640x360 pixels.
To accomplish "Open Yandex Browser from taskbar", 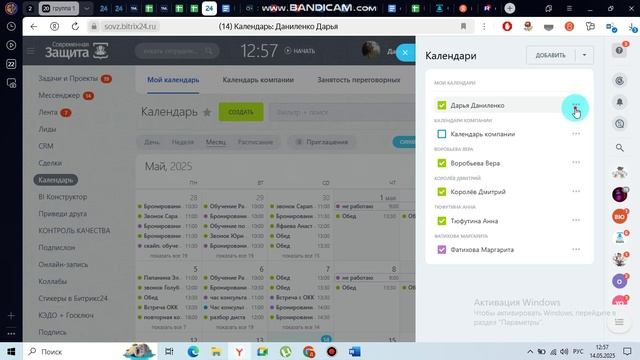I will coord(239,351).
